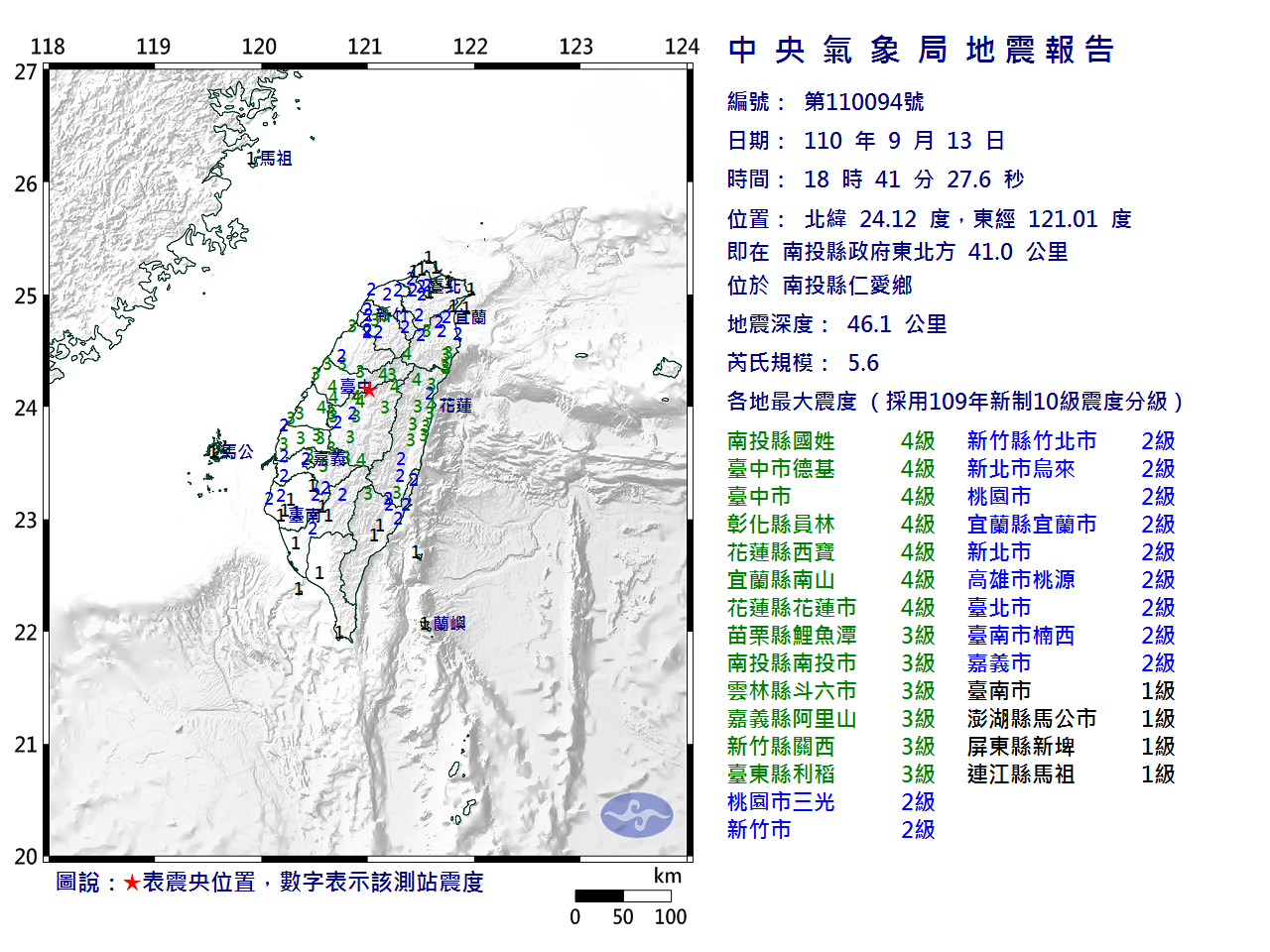
Task: Select the depth value 46.1 公里
Action: pyautogui.click(x=897, y=324)
